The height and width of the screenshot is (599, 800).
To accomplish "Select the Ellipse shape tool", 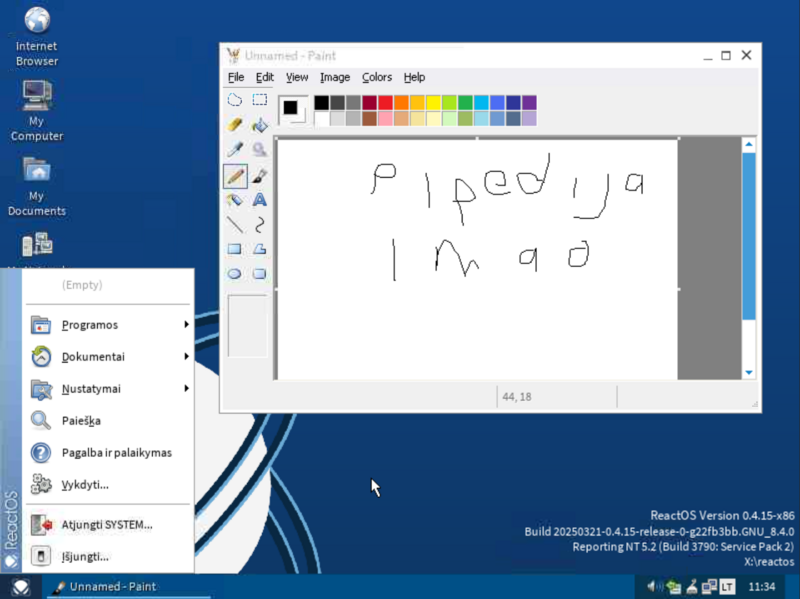I will [235, 273].
